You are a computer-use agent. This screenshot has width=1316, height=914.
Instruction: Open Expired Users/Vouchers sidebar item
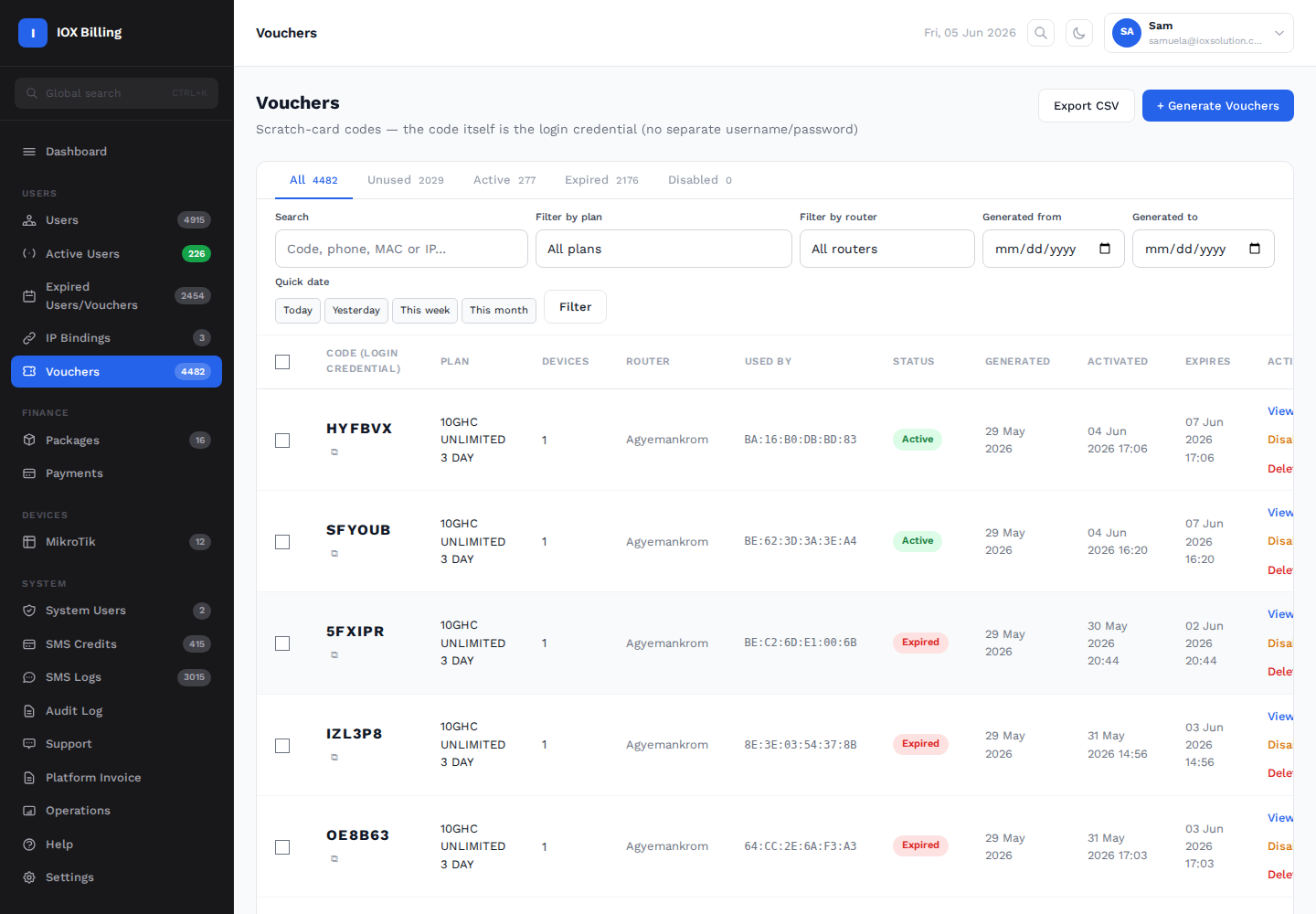point(116,296)
